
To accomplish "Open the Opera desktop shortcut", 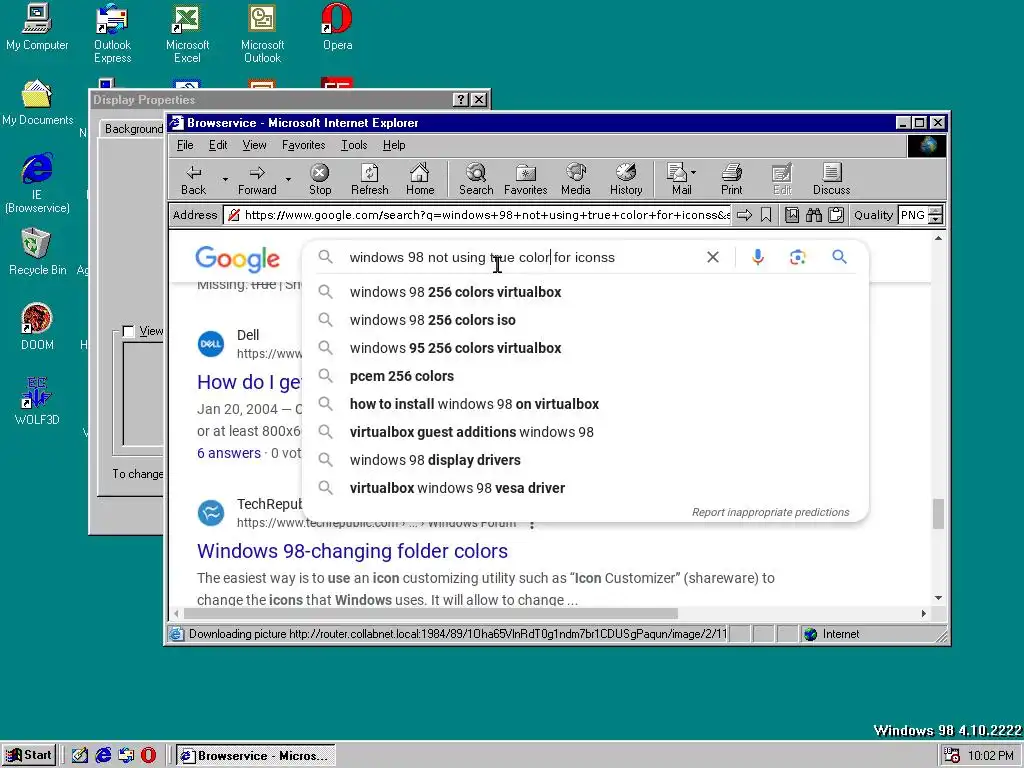I will pos(337,27).
